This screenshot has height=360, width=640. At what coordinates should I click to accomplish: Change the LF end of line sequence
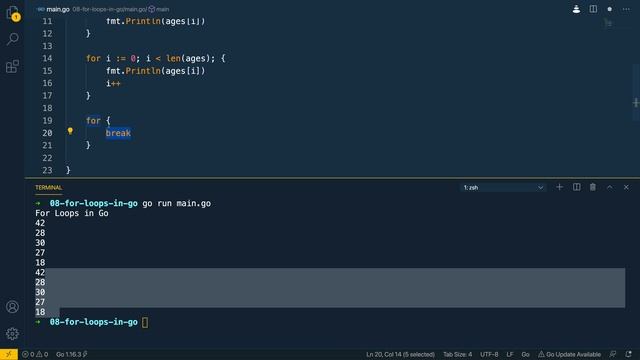pyautogui.click(x=510, y=354)
